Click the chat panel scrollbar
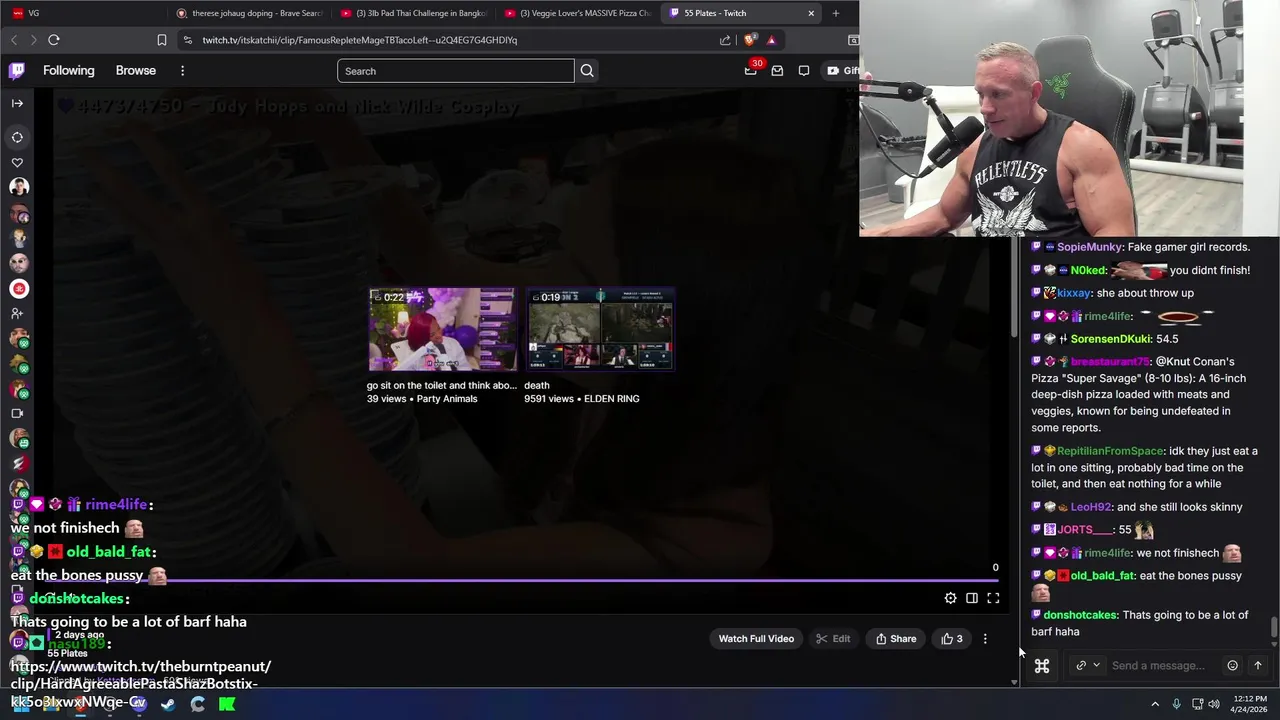Viewport: 1280px width, 720px height. pos(1274,627)
